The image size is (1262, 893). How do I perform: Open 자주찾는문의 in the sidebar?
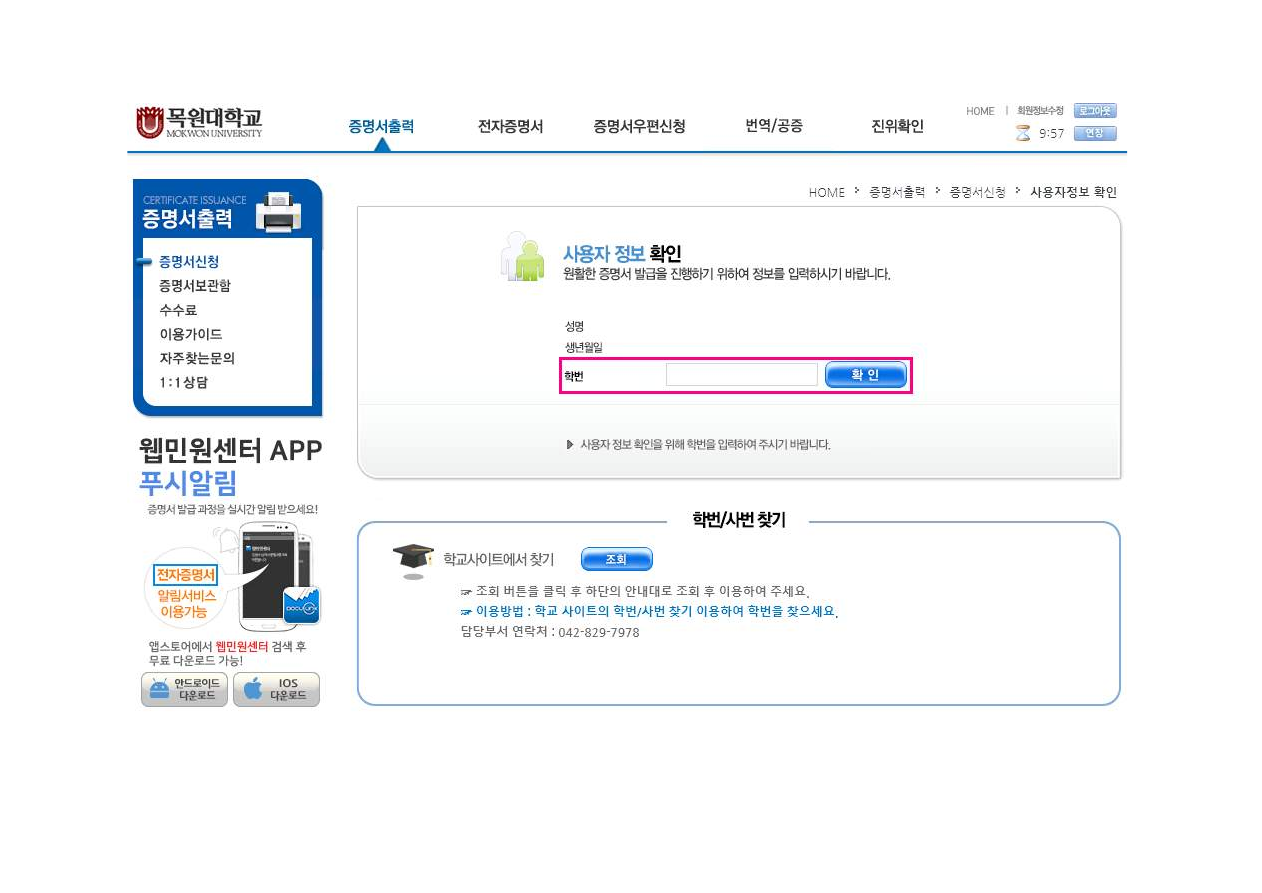(197, 358)
